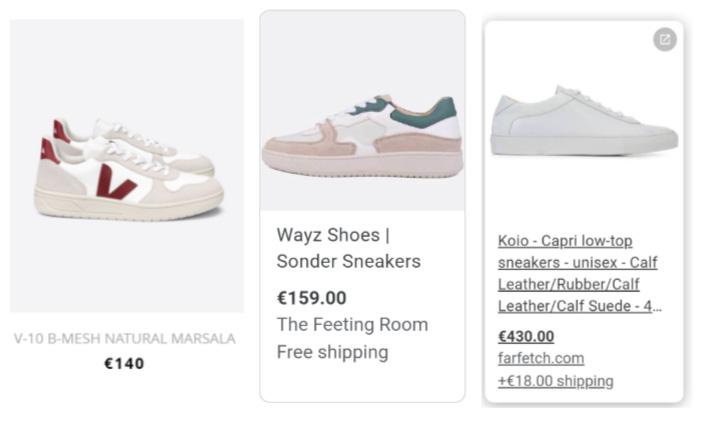Click the external link icon on Koio card
714x442 pixels.
pyautogui.click(x=665, y=39)
